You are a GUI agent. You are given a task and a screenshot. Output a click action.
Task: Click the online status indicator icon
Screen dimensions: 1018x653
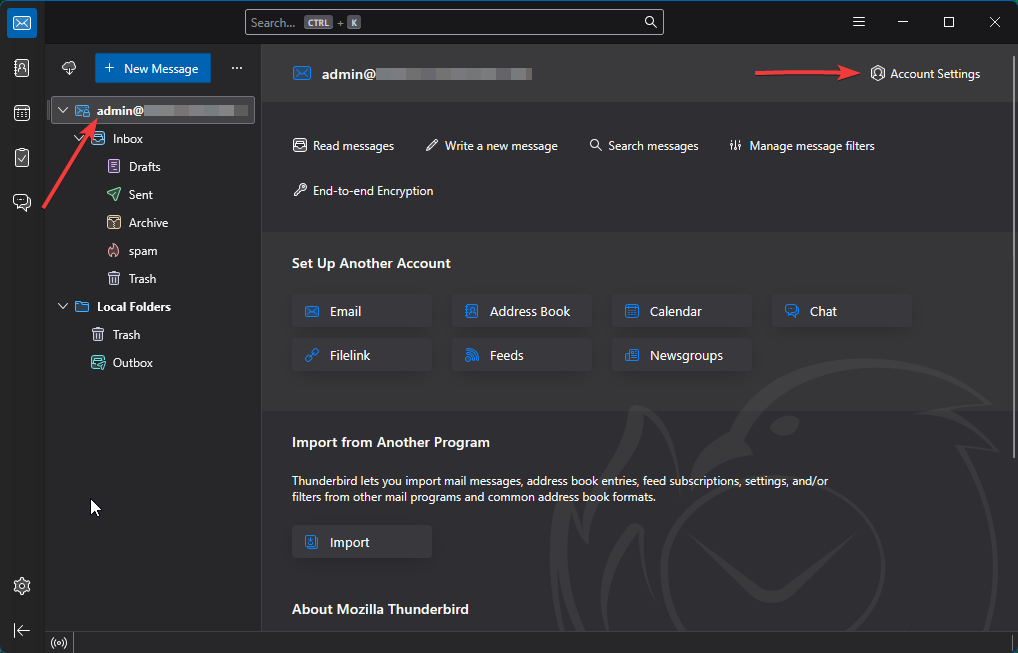point(59,643)
